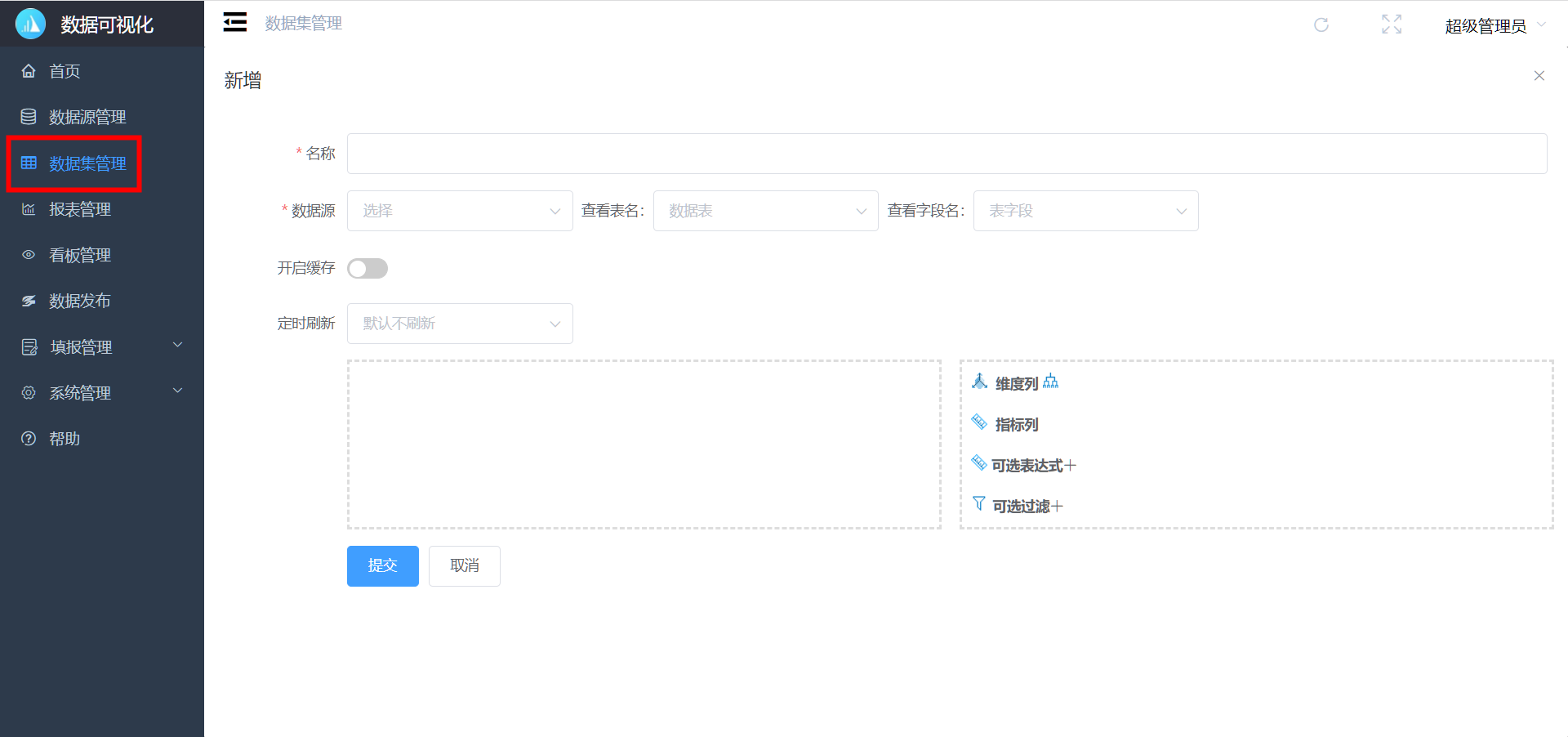Add filter via plus after 可选过滤

[x=1058, y=507]
